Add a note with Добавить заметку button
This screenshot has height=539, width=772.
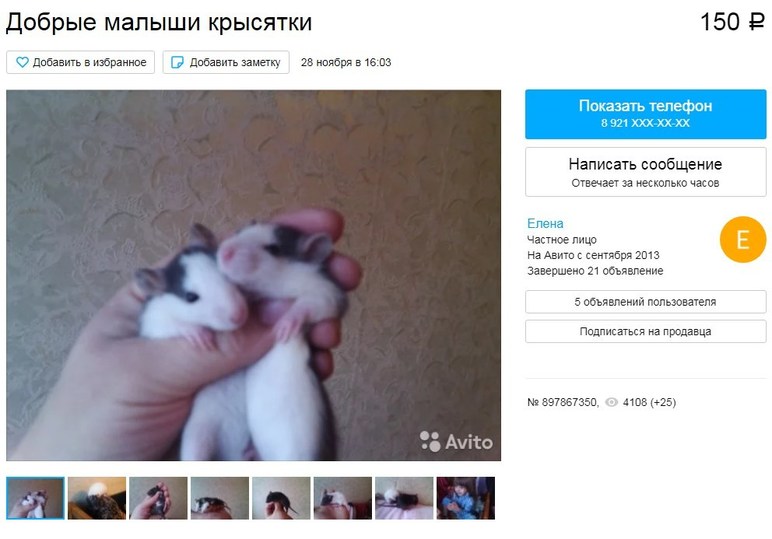226,62
